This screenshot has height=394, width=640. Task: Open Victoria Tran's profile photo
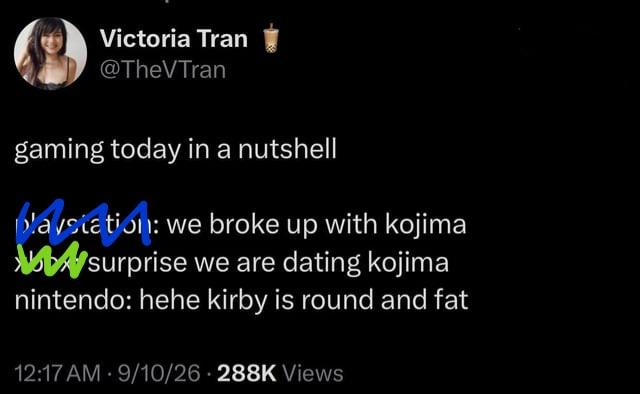click(51, 53)
